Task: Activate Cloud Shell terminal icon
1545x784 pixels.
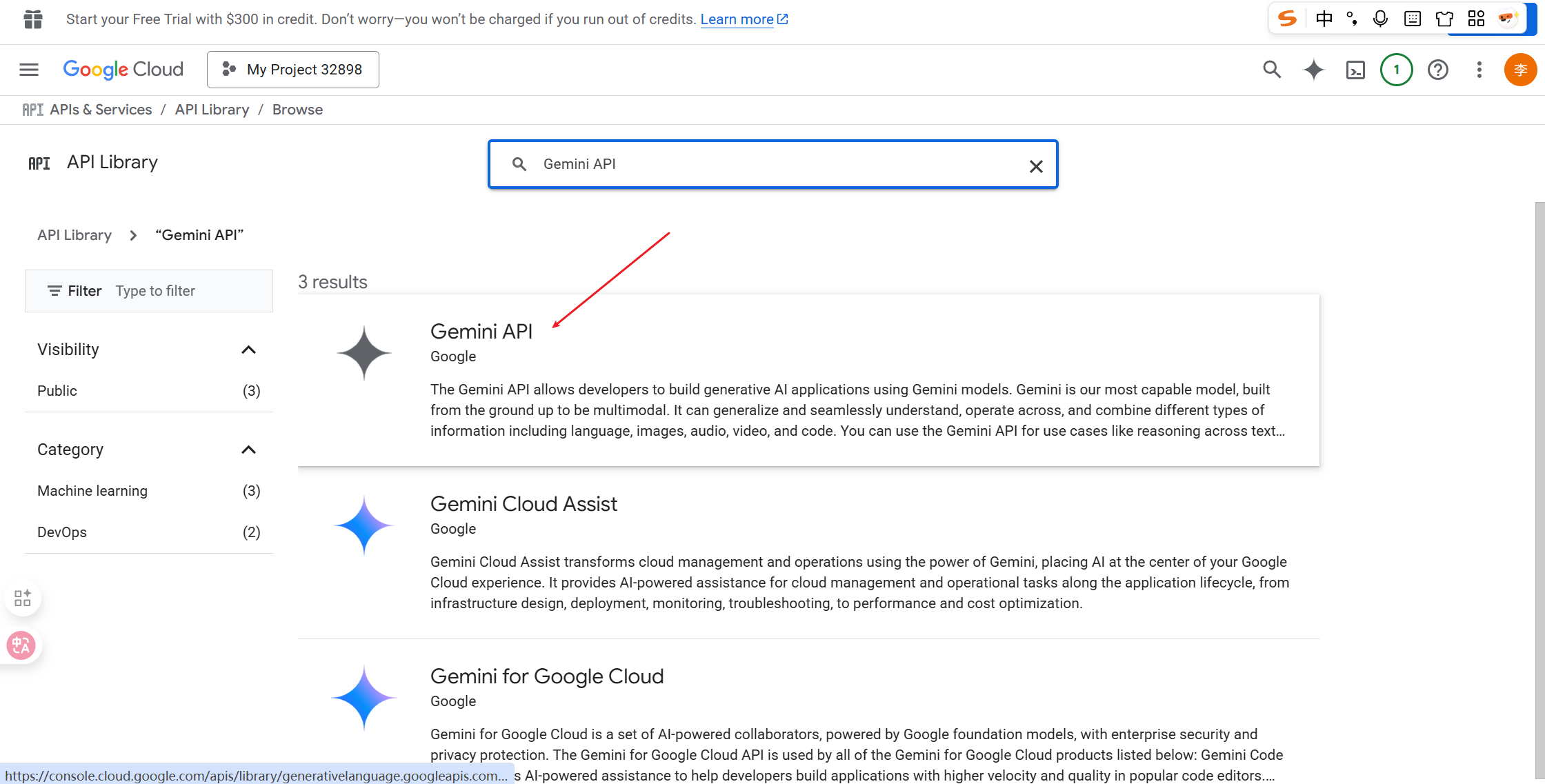Action: point(1355,70)
